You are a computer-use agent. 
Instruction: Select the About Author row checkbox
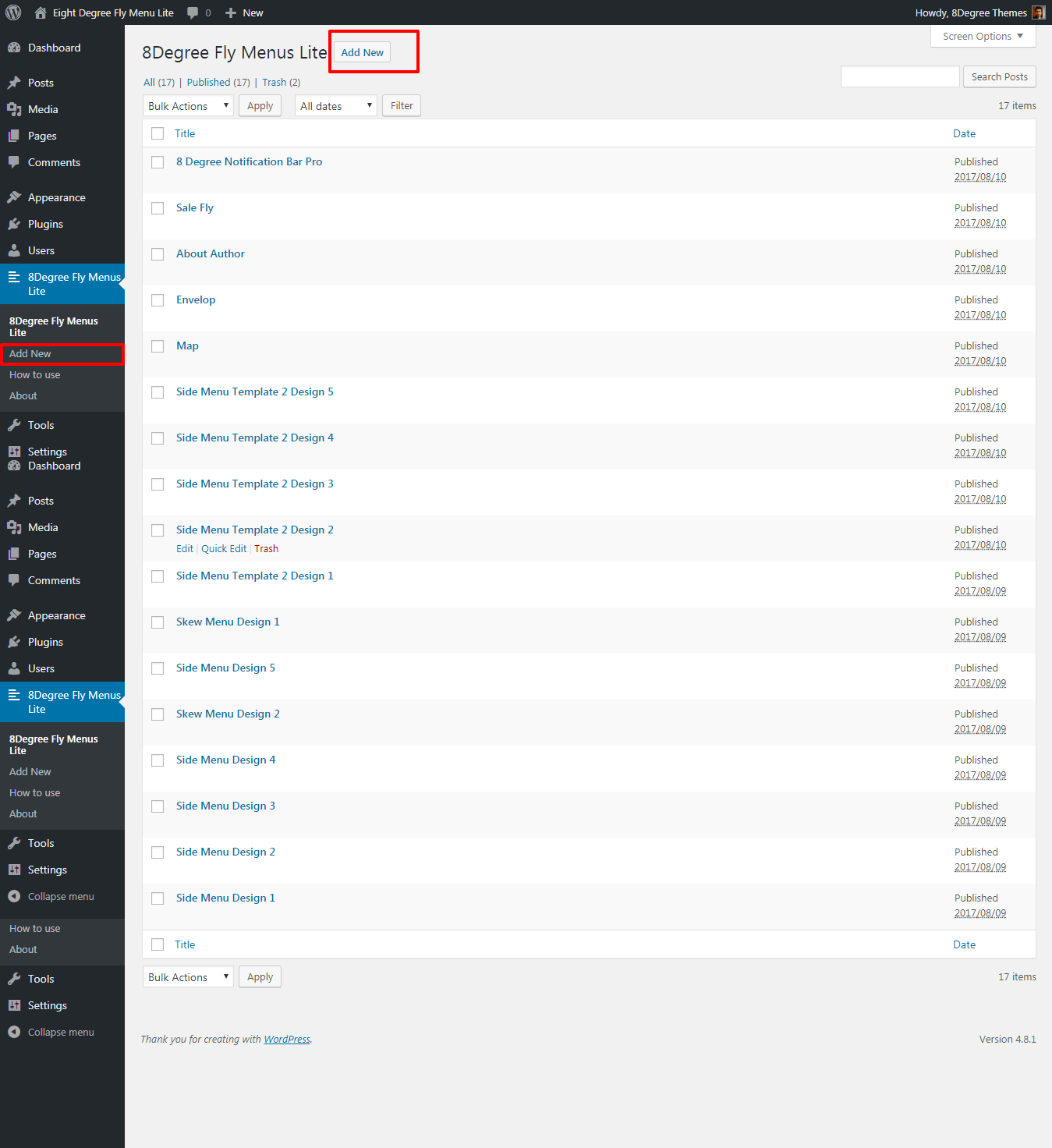158,254
